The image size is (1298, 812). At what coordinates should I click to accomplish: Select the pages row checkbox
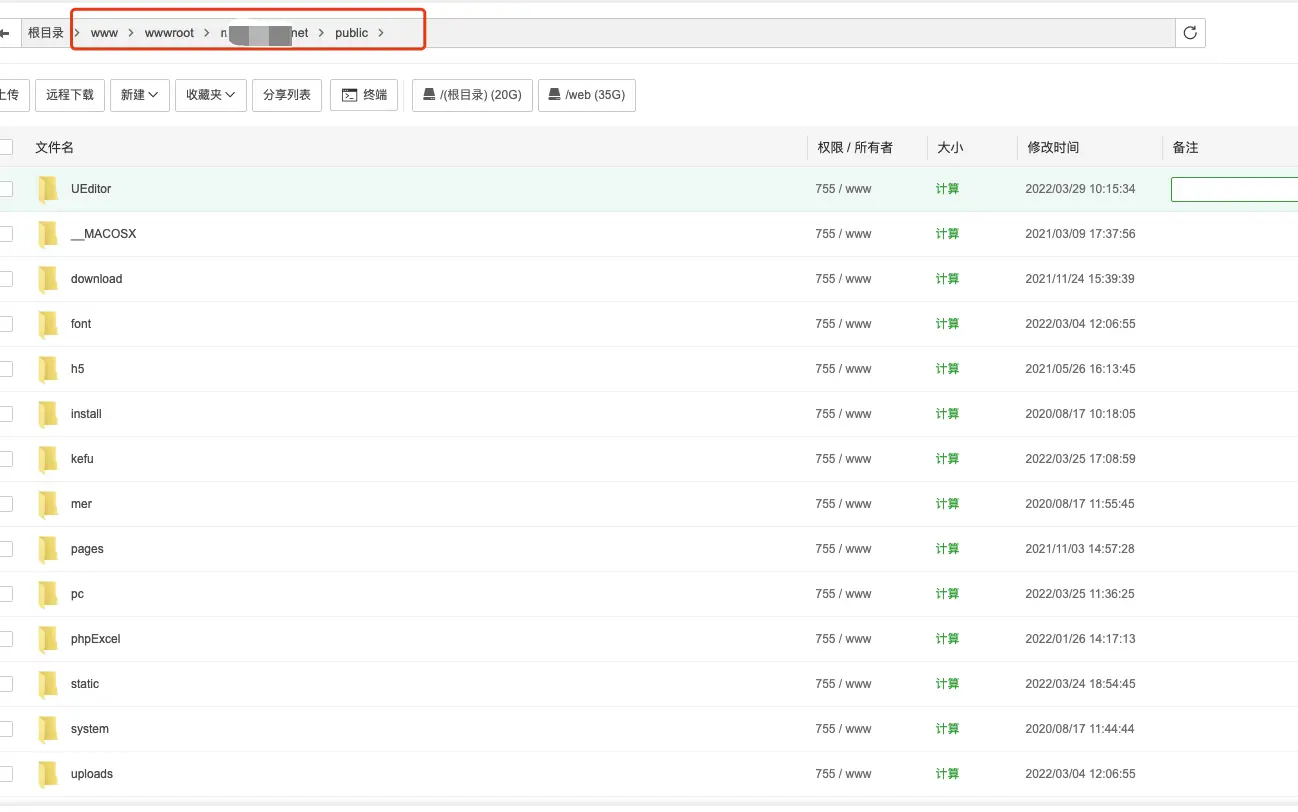click(6, 549)
